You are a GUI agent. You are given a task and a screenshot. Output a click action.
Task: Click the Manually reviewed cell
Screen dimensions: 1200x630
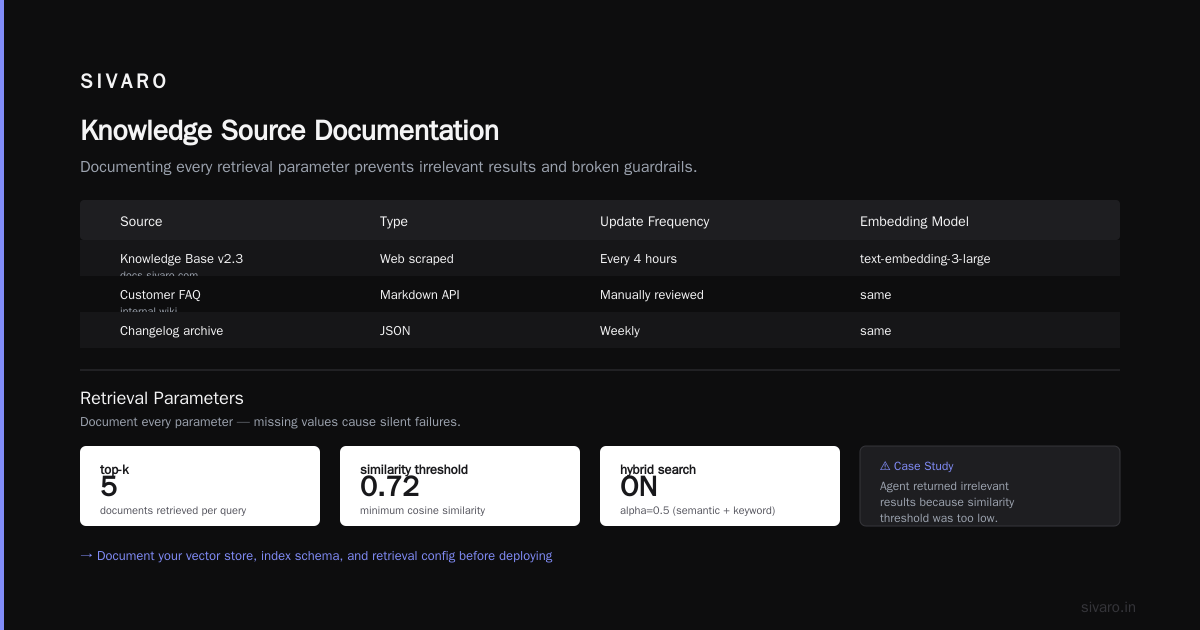click(652, 294)
